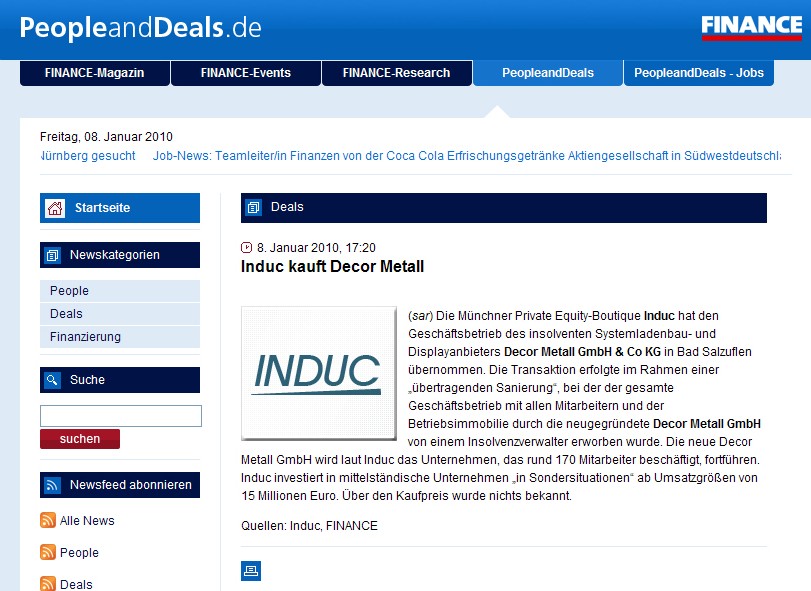
Task: Click the Newskategorien panel icon
Action: [52, 255]
